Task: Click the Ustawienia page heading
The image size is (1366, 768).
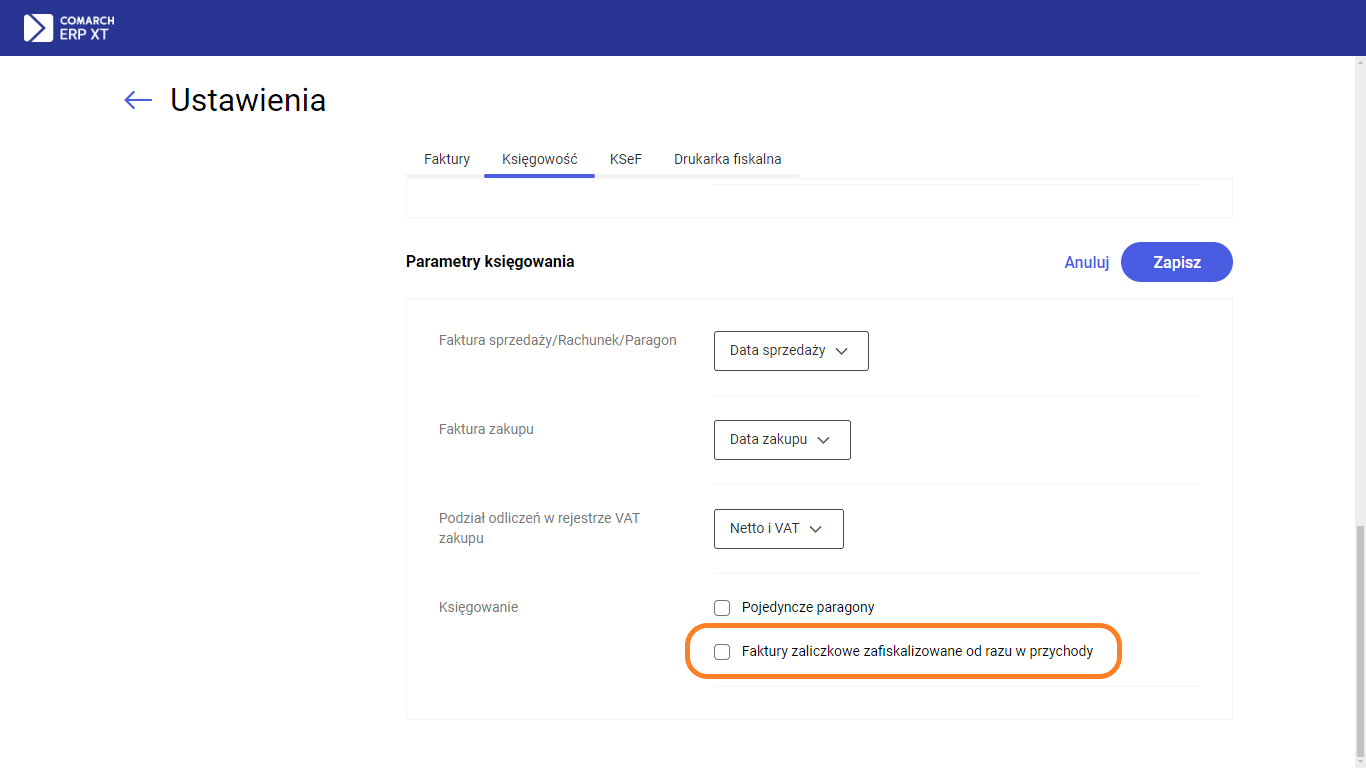Action: (248, 100)
